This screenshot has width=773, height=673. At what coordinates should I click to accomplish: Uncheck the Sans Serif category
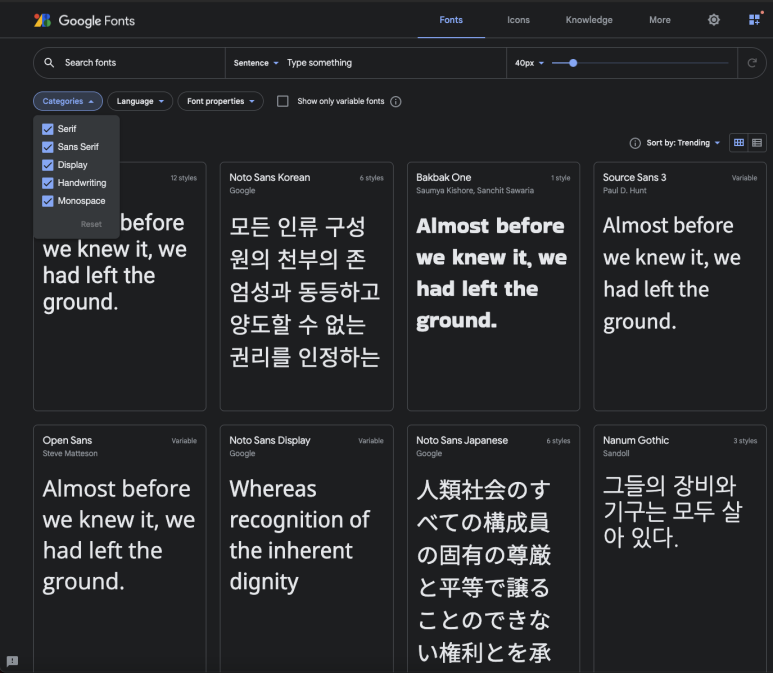[x=48, y=147]
